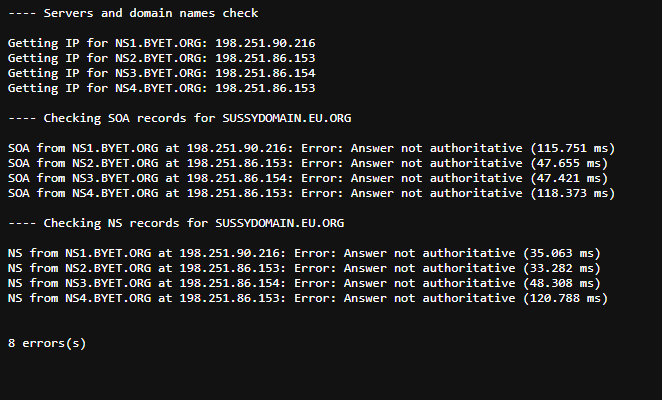Viewport: 662px width, 400px height.
Task: Click the SOA from NS1.BYET.ORG error line
Action: 312,148
